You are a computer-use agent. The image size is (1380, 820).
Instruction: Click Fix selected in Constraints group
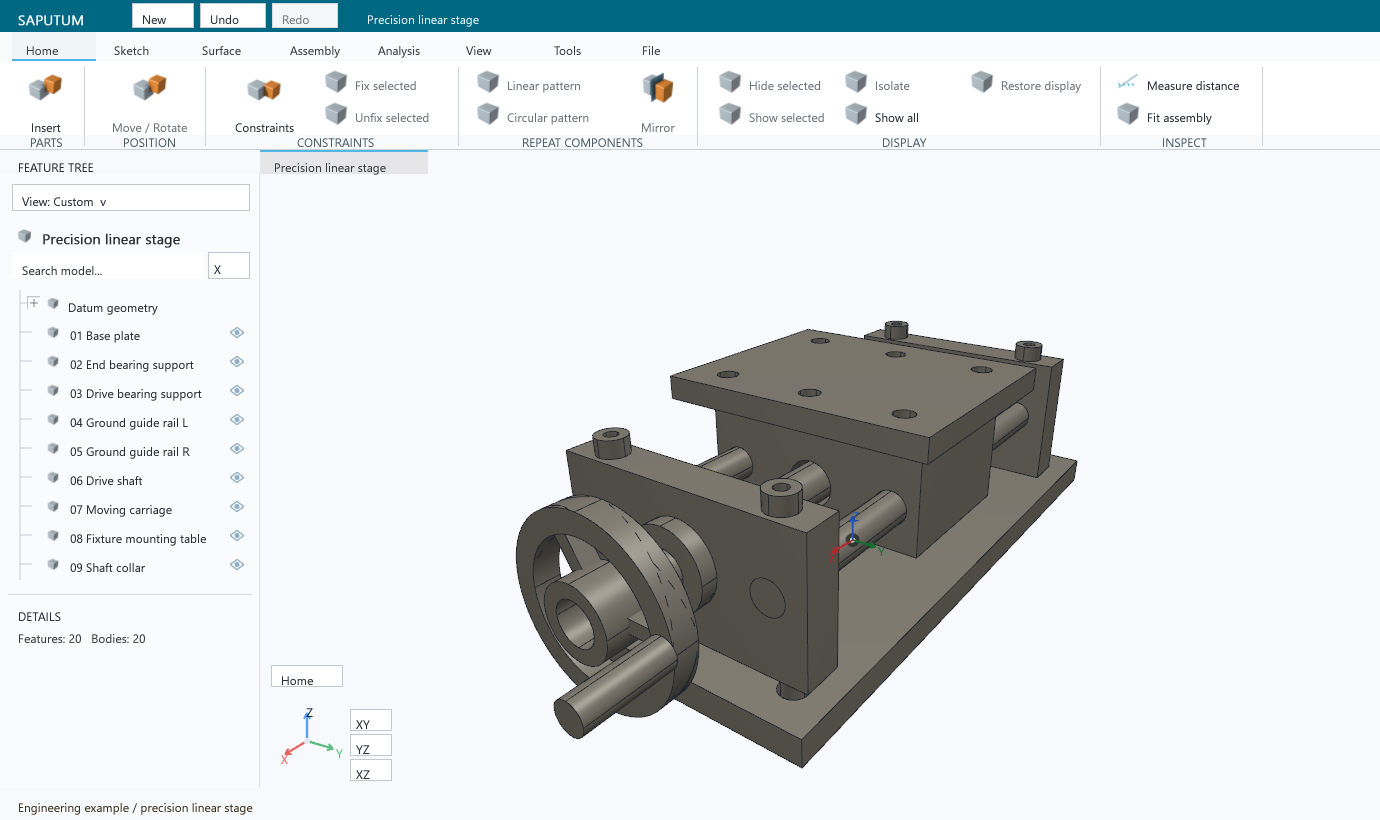coord(371,85)
